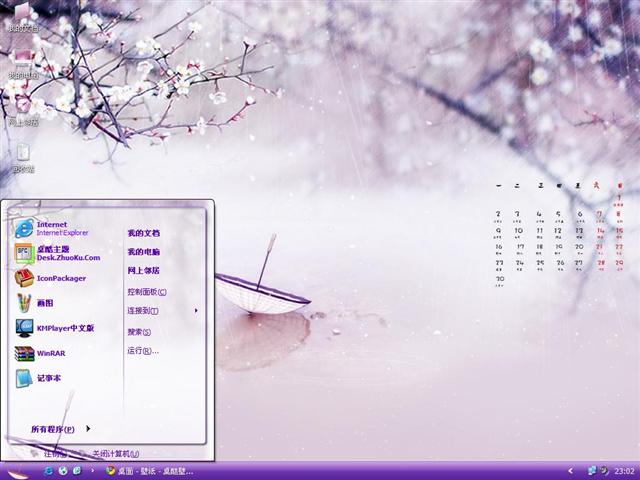The width and height of the screenshot is (640, 480).
Task: Open IconPackager from Start menu
Action: click(50, 278)
